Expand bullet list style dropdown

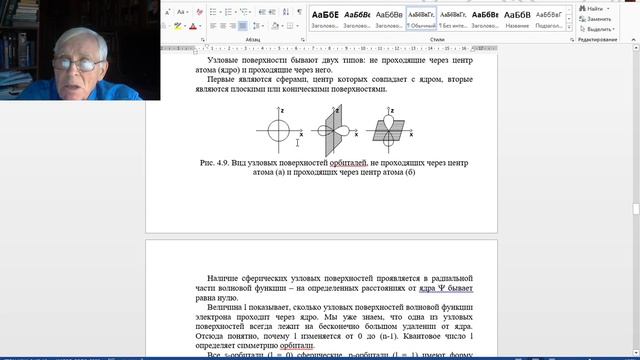click(220, 12)
